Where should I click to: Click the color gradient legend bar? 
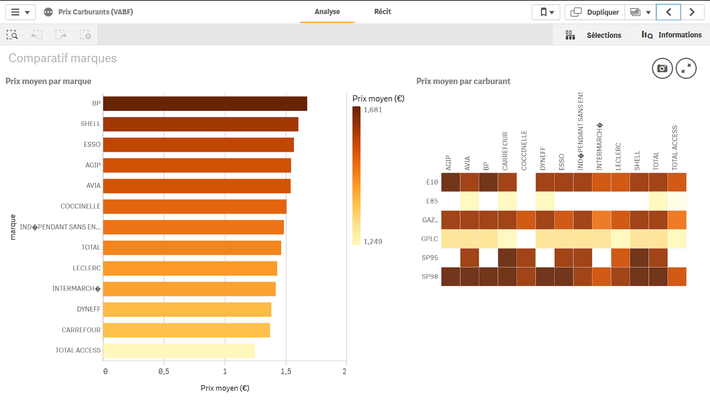pos(356,176)
